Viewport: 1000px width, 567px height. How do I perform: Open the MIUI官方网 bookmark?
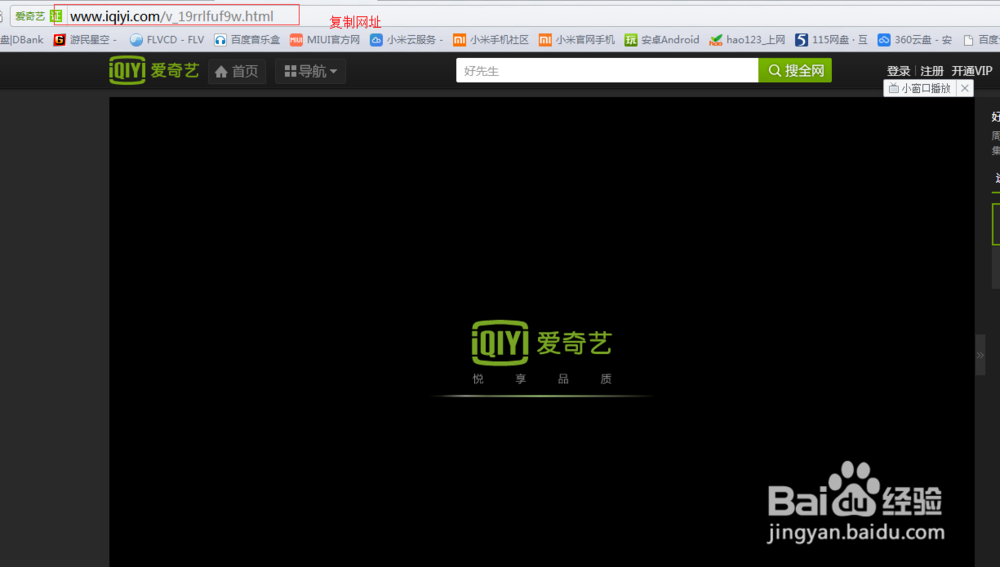[x=325, y=40]
